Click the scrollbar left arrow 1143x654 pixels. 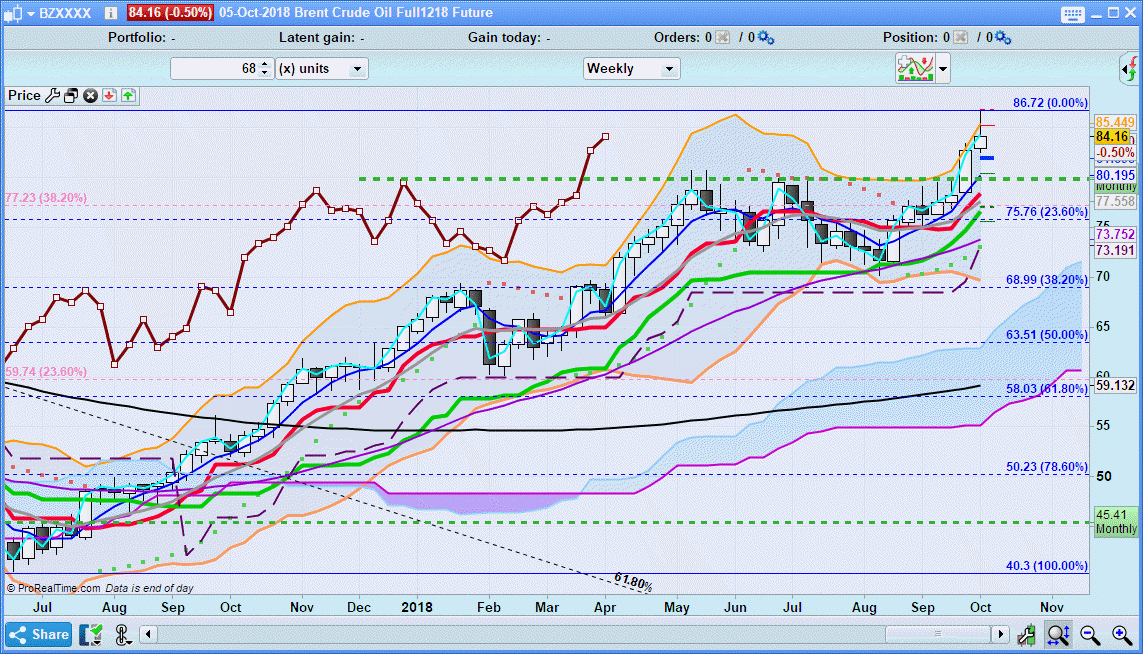click(148, 634)
